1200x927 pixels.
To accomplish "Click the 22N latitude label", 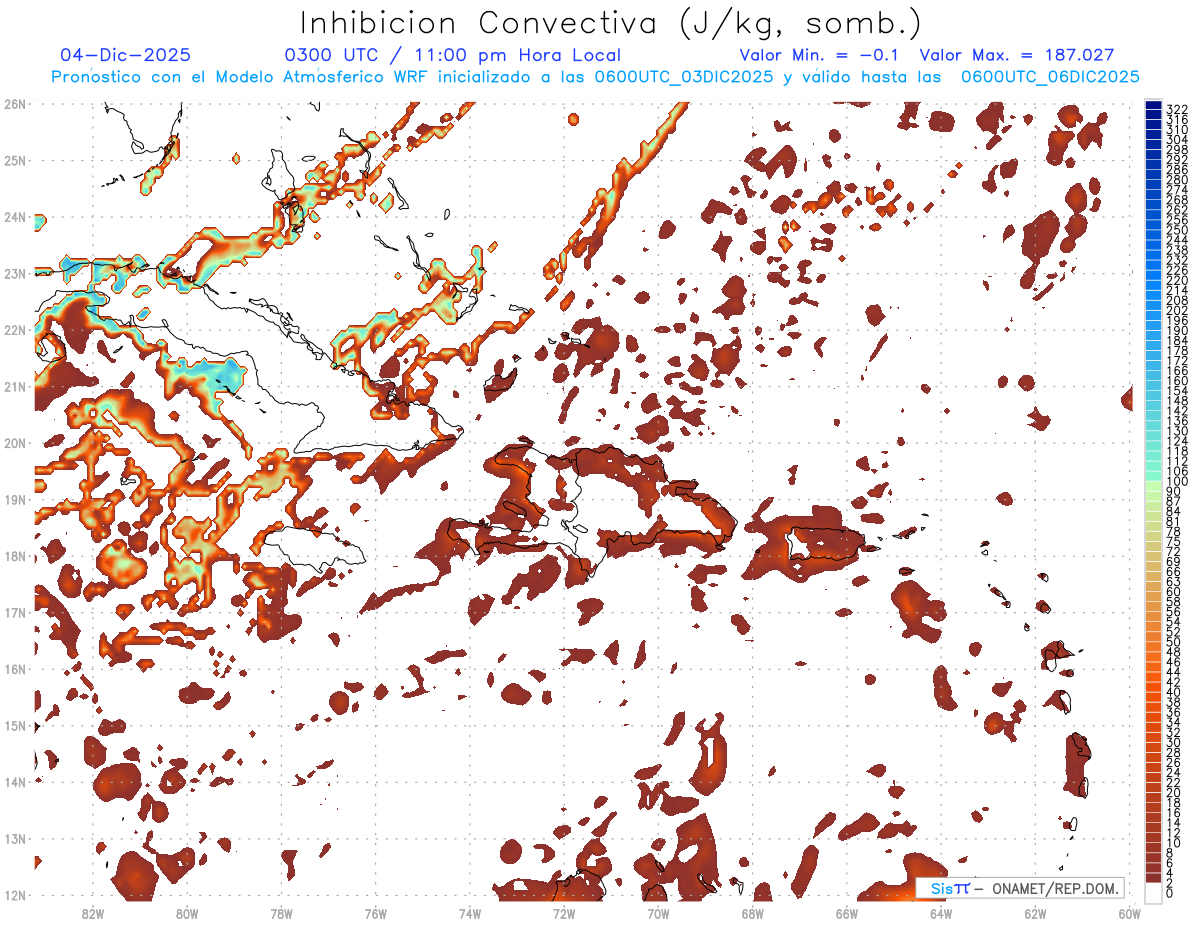I will point(15,330).
